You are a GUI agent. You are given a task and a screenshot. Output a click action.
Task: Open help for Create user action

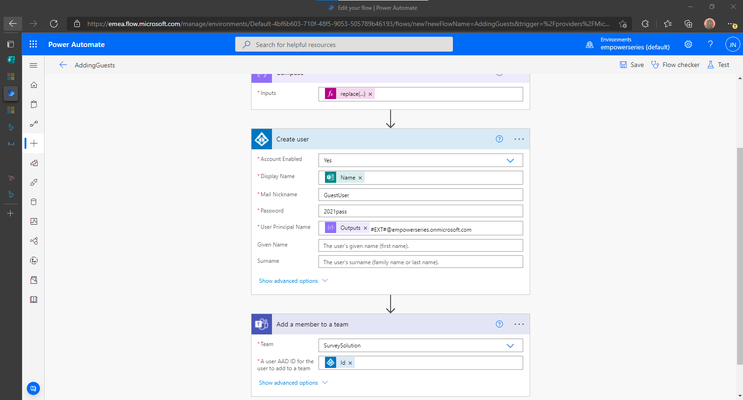499,139
